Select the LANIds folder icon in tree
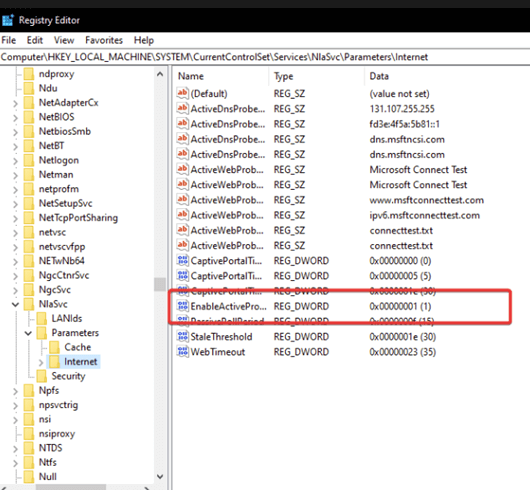Screen dimensions: 530x490 coord(41,318)
